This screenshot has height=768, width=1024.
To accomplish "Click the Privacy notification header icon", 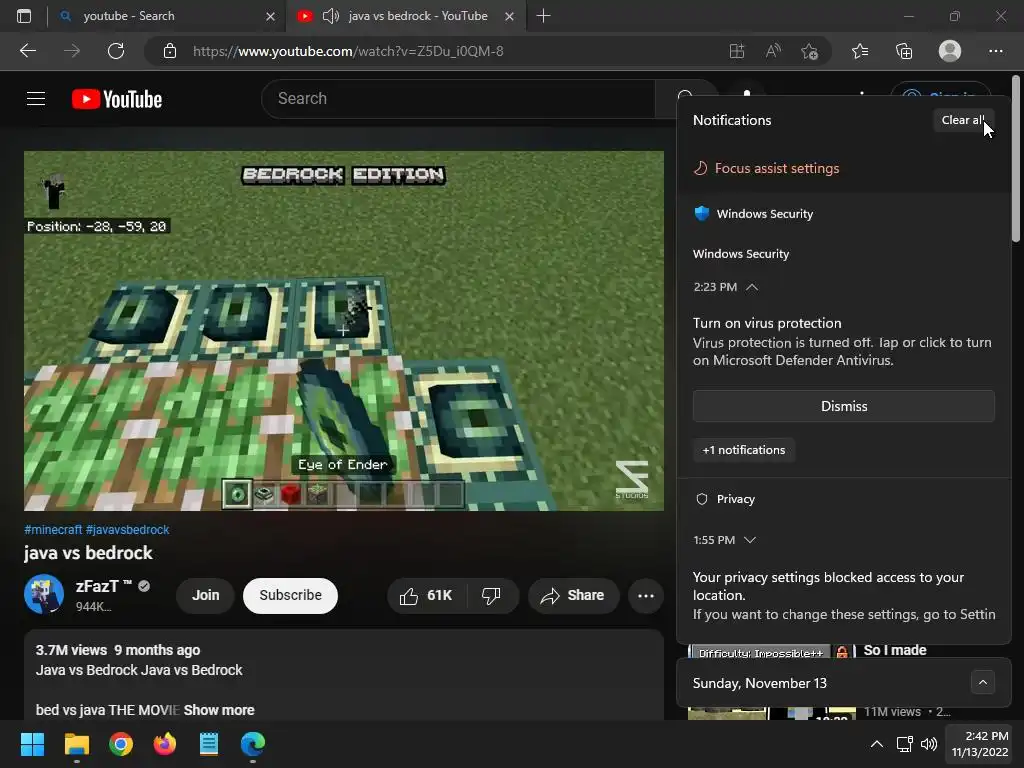I will pos(702,499).
